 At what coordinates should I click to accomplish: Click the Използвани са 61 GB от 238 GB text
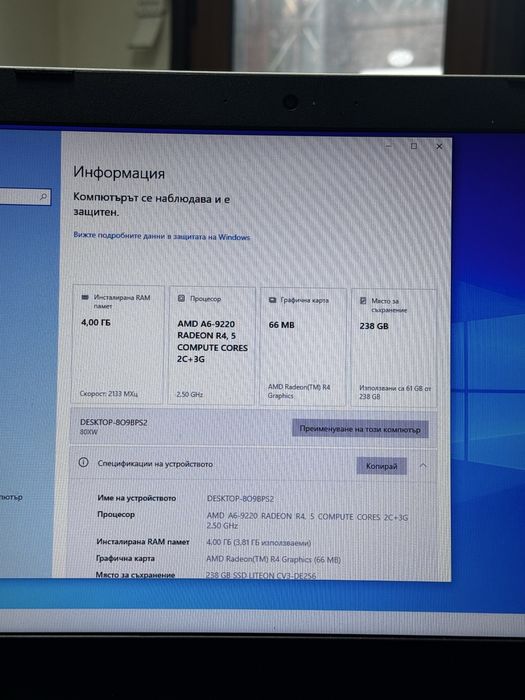pos(395,392)
